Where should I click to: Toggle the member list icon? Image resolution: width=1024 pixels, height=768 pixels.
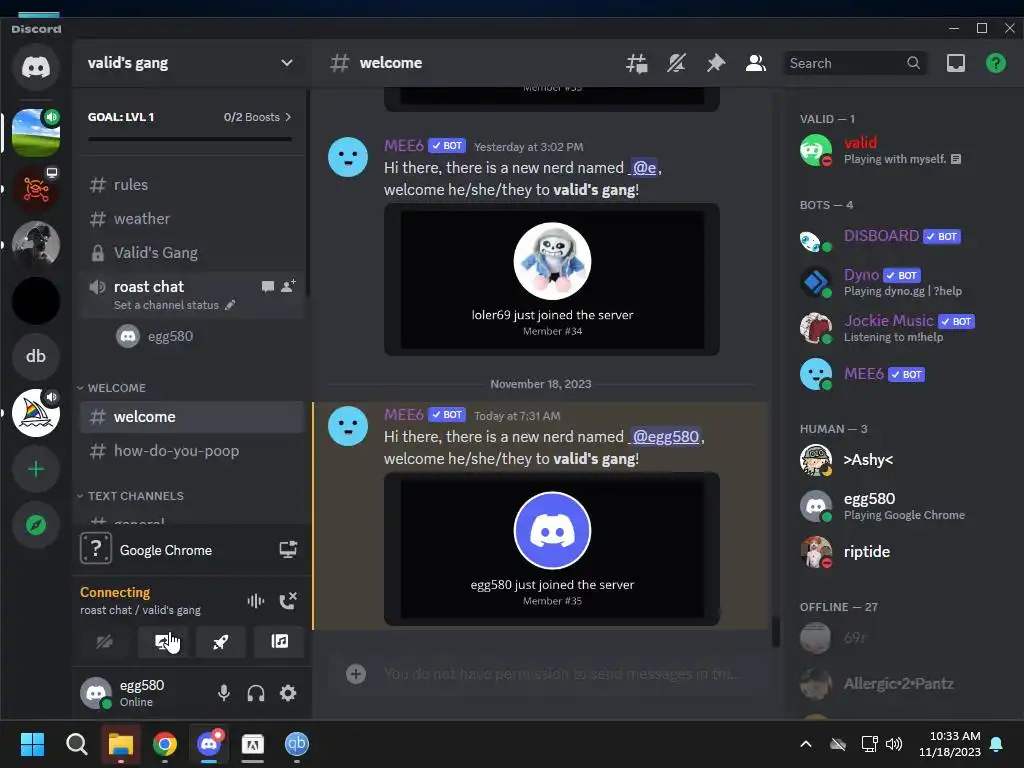point(756,63)
